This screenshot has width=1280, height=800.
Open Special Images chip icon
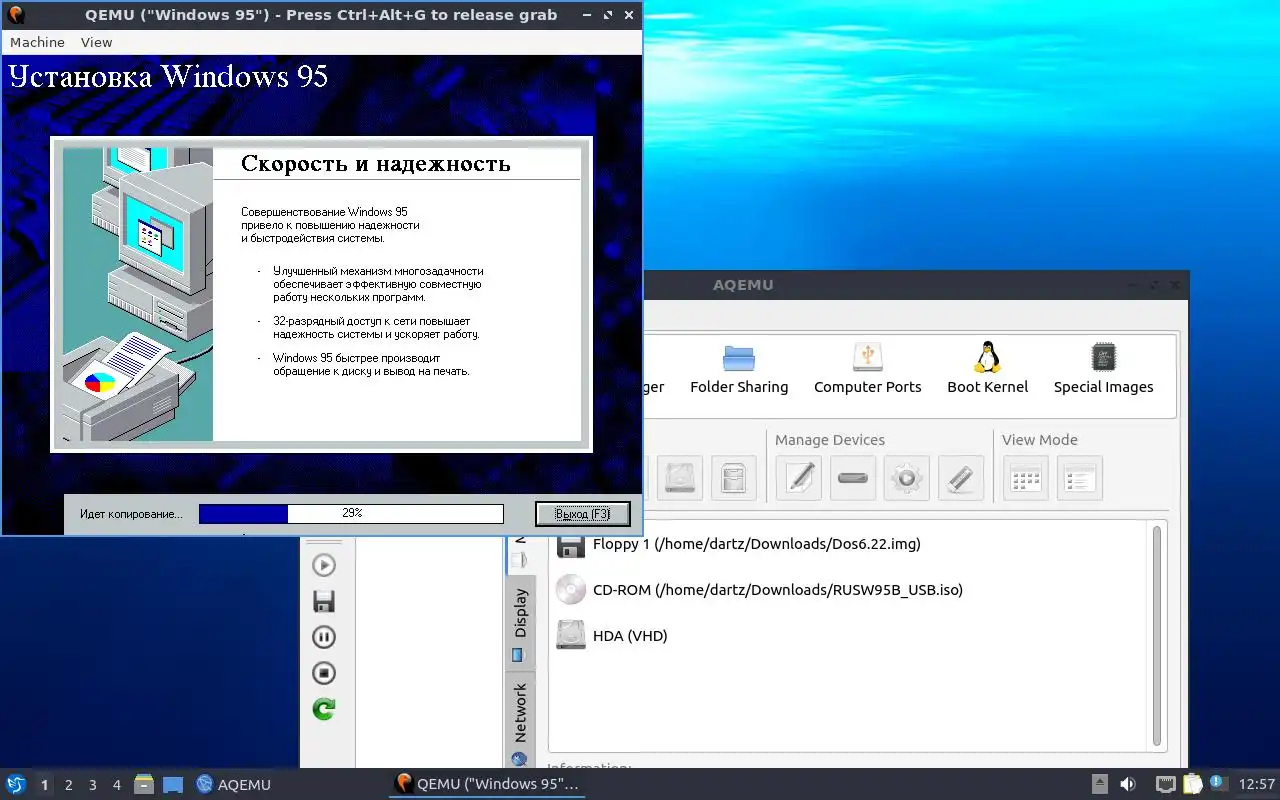(1103, 368)
